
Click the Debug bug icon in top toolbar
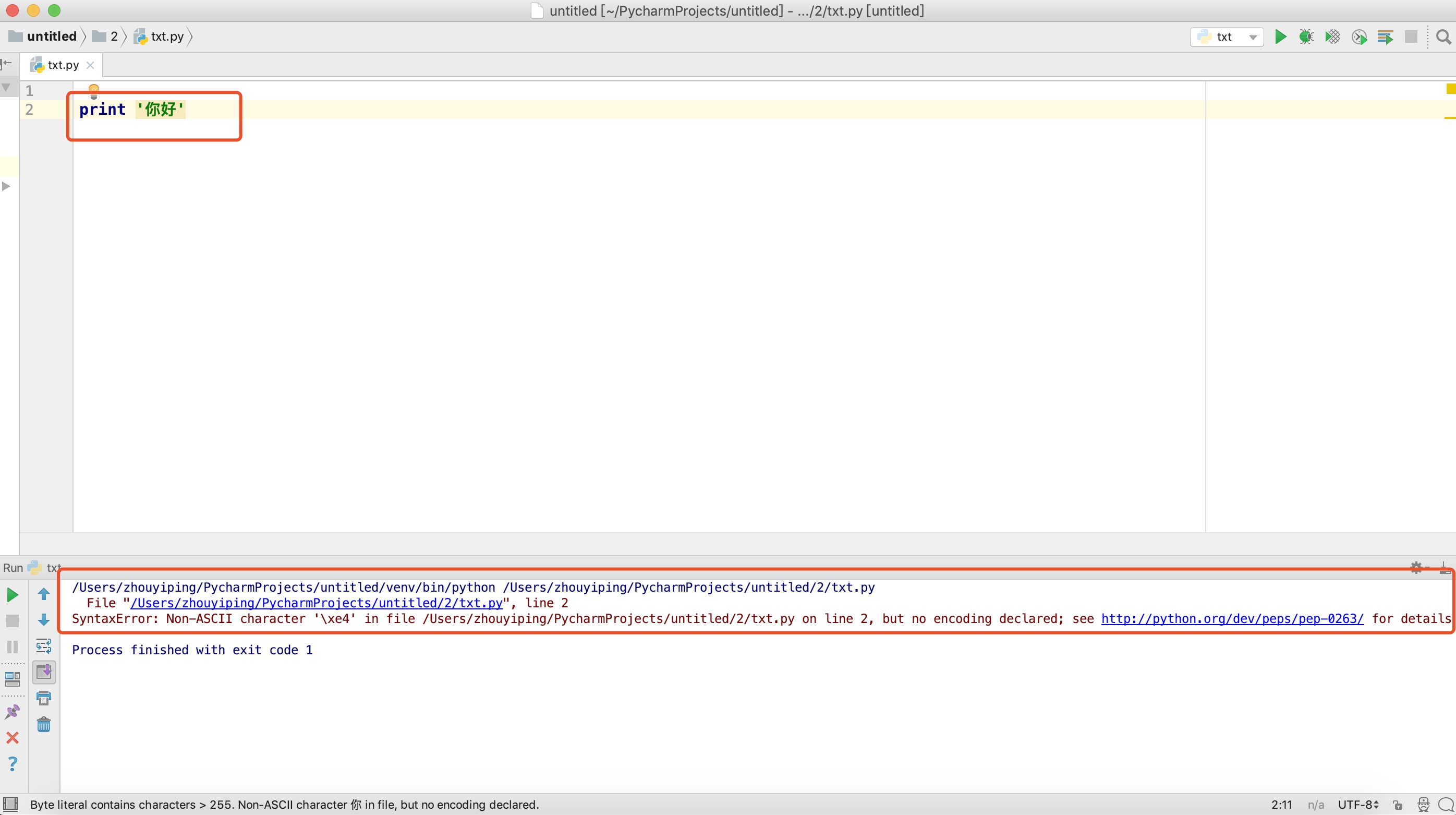tap(1306, 37)
